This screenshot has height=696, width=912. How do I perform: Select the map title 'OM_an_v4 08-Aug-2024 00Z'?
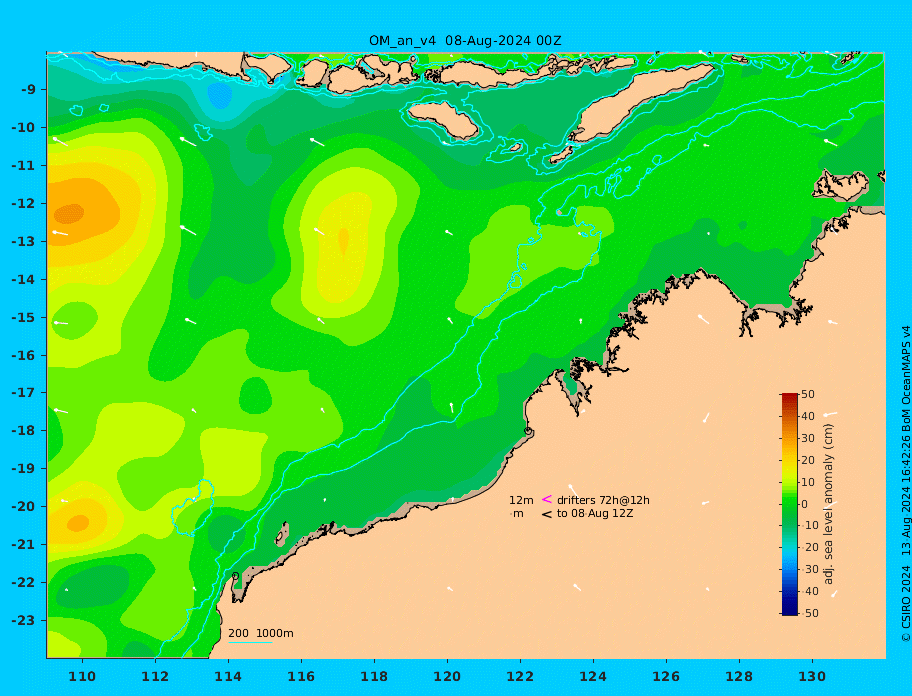click(x=465, y=41)
